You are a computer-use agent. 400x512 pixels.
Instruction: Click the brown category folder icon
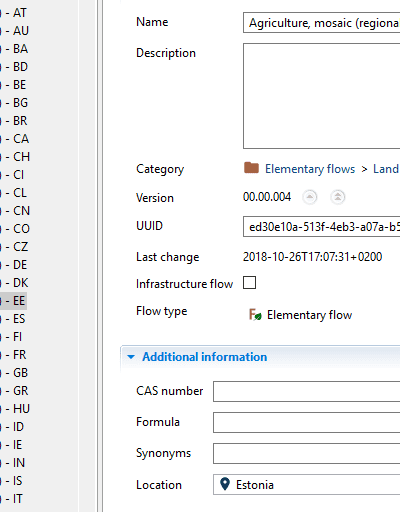point(251,168)
